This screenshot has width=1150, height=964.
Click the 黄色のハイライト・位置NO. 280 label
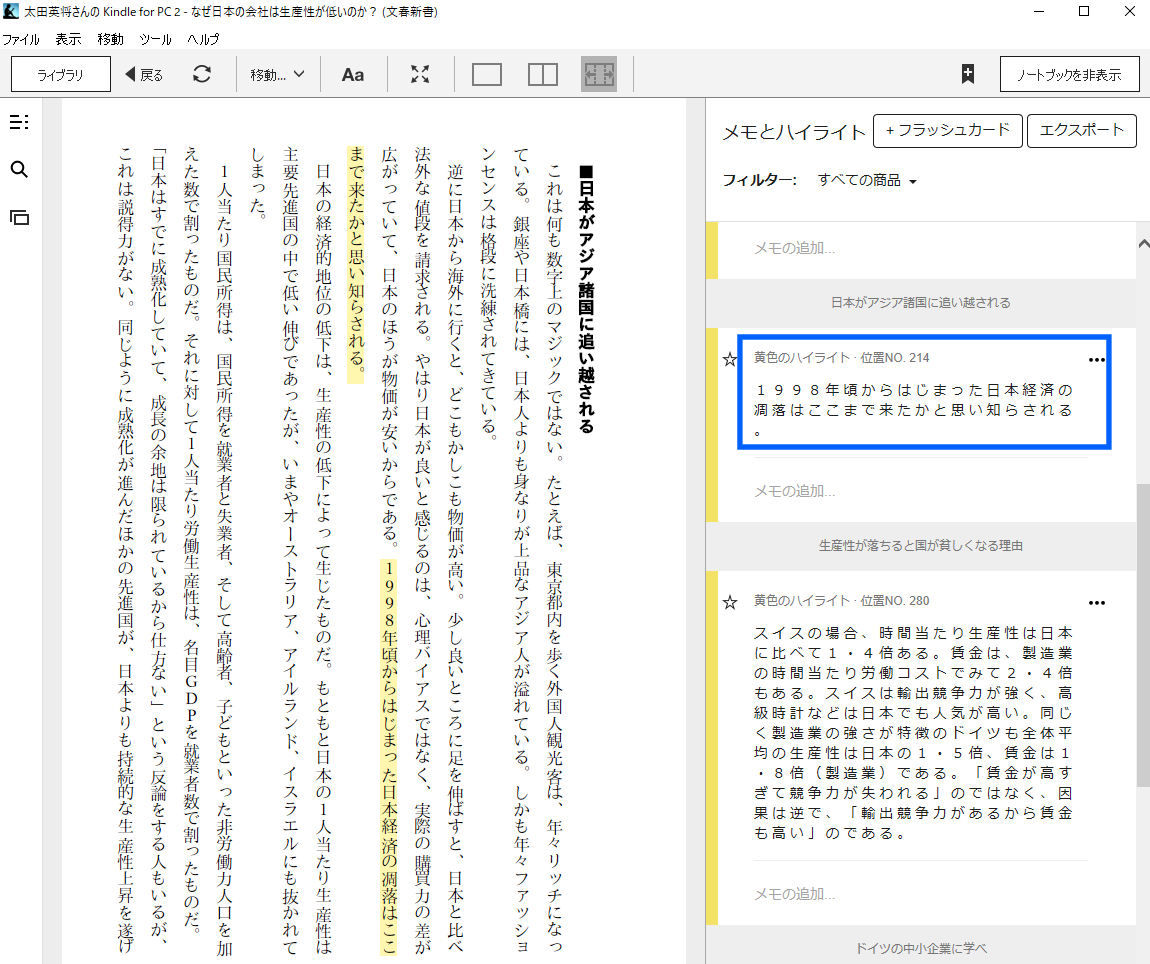pos(841,600)
